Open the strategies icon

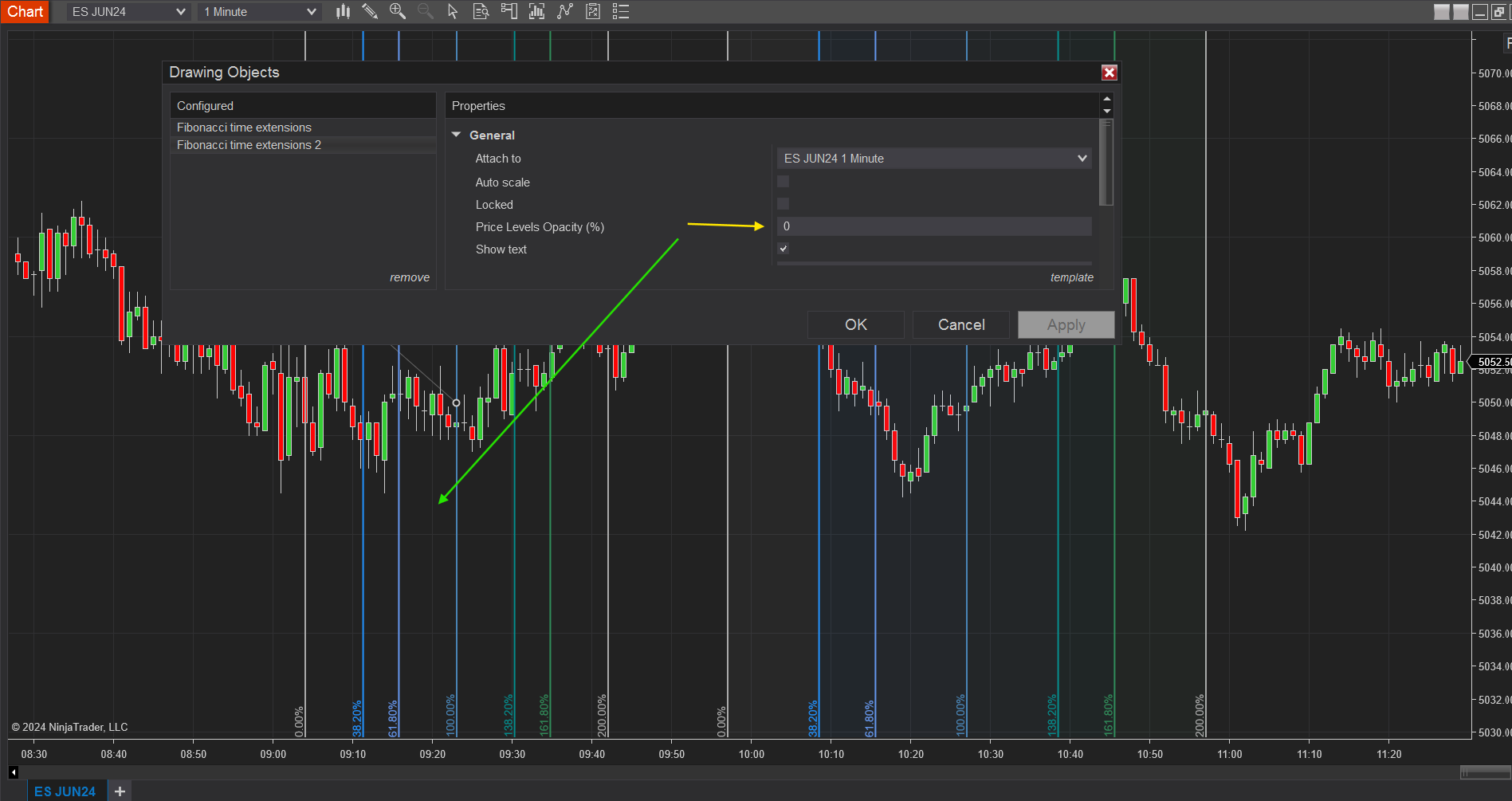[x=593, y=11]
